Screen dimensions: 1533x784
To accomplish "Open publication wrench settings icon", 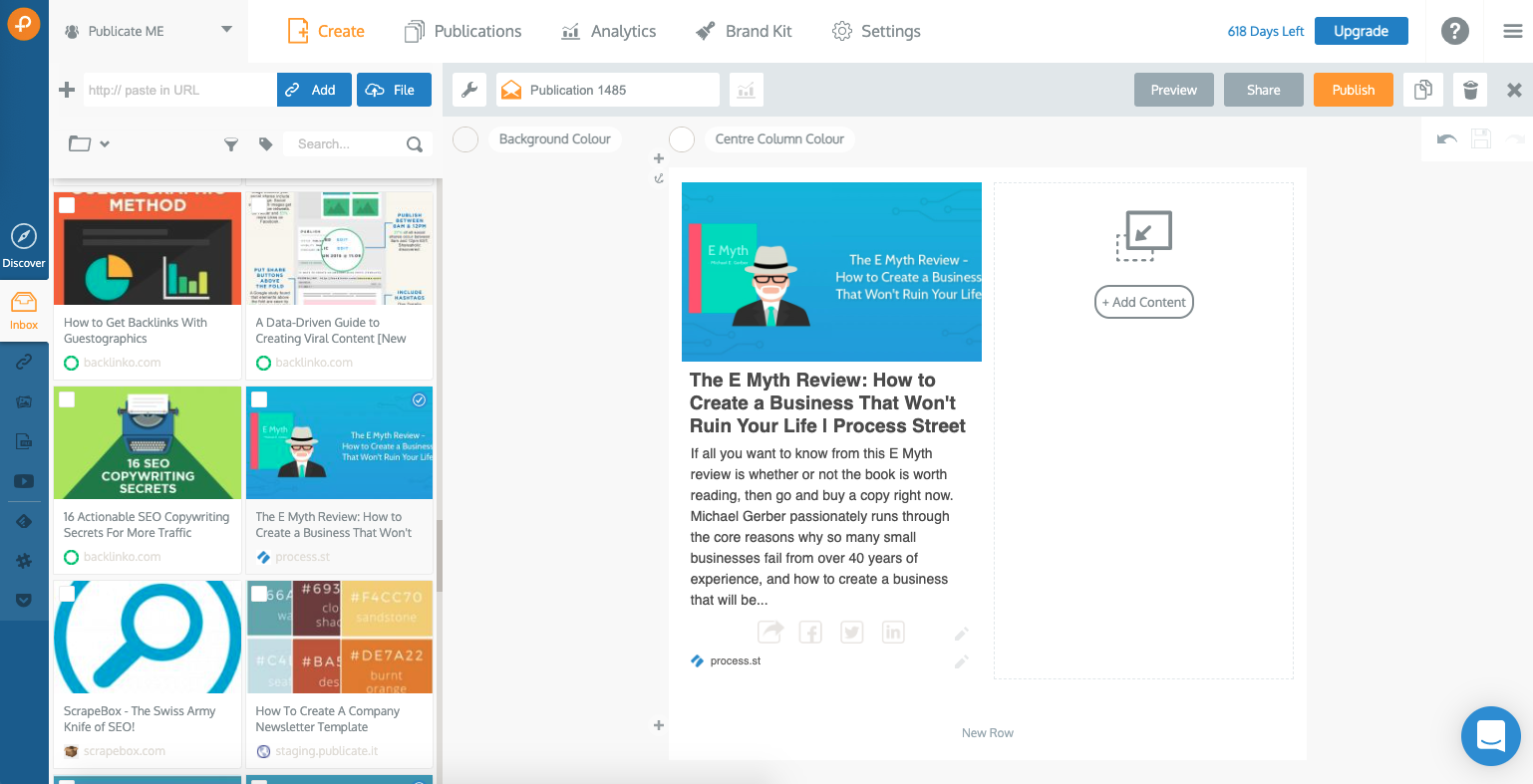I will pos(469,90).
